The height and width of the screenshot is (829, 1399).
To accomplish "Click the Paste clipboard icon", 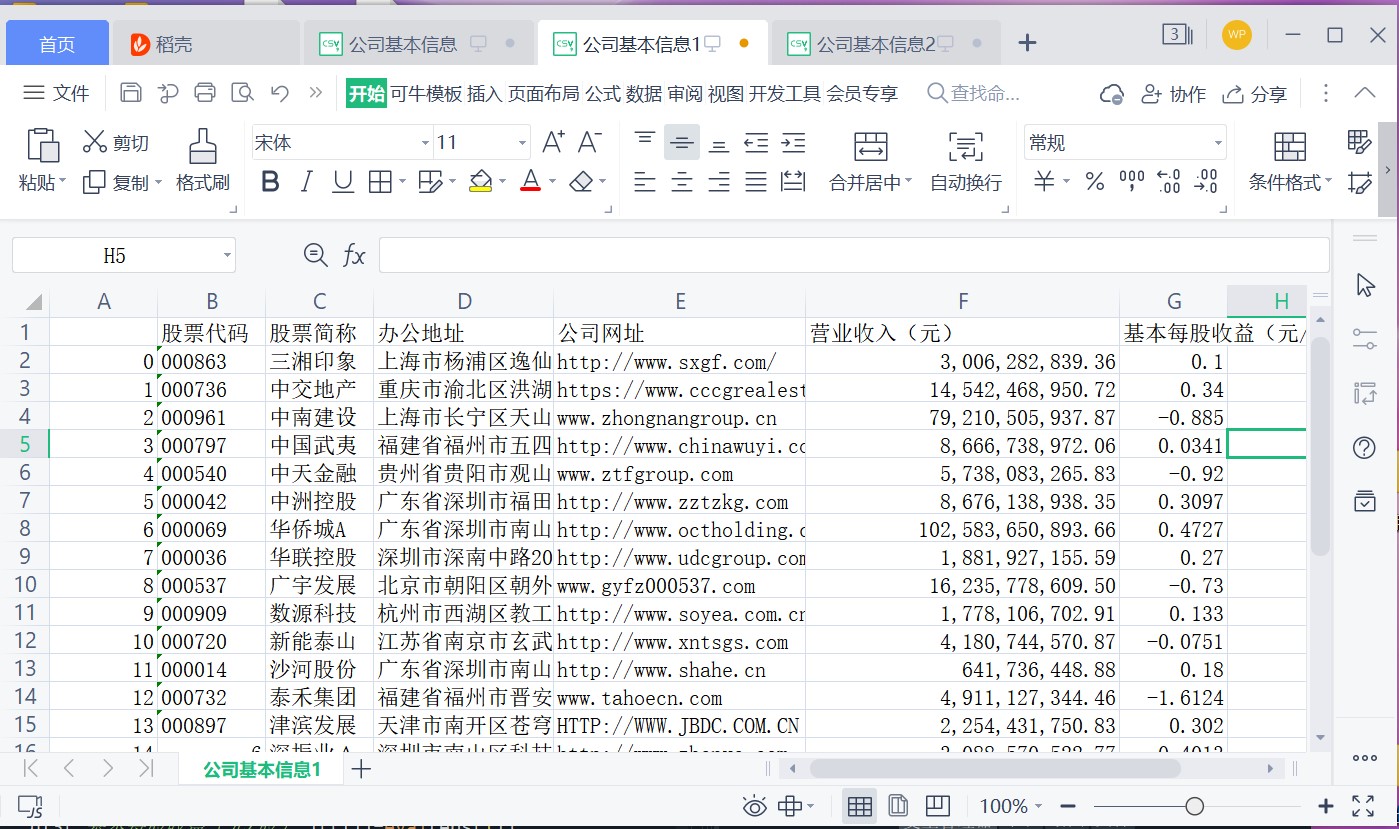I will tap(43, 145).
